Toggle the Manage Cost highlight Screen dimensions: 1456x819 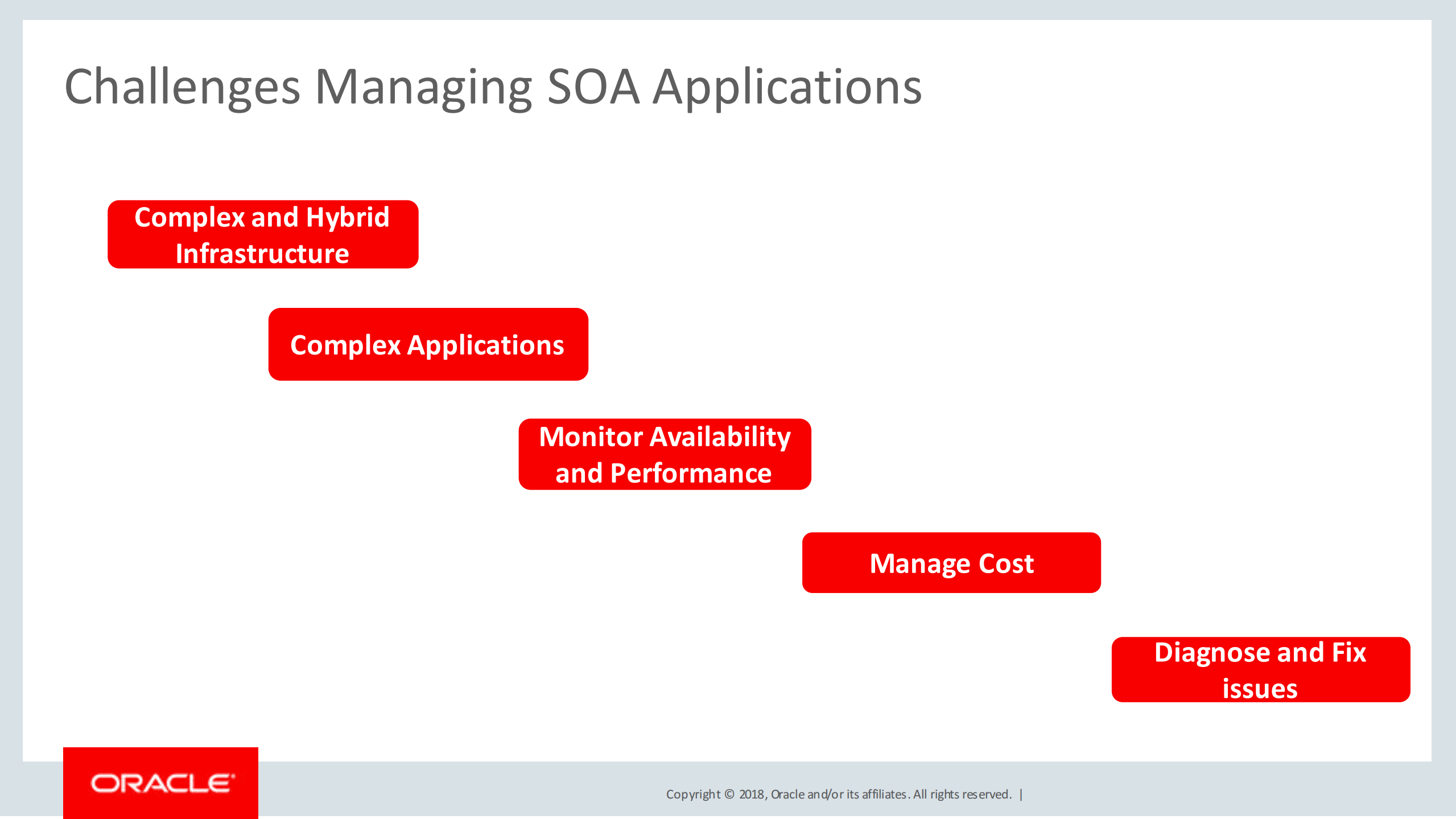[x=951, y=562]
